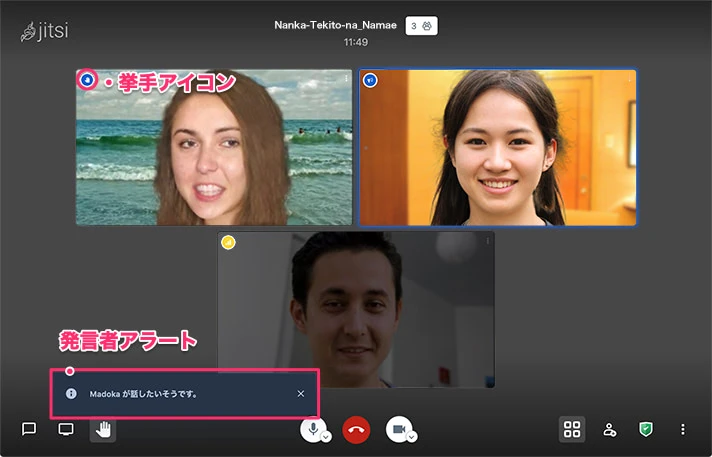Image resolution: width=712 pixels, height=457 pixels.
Task: Open invite people dialog
Action: tap(609, 429)
